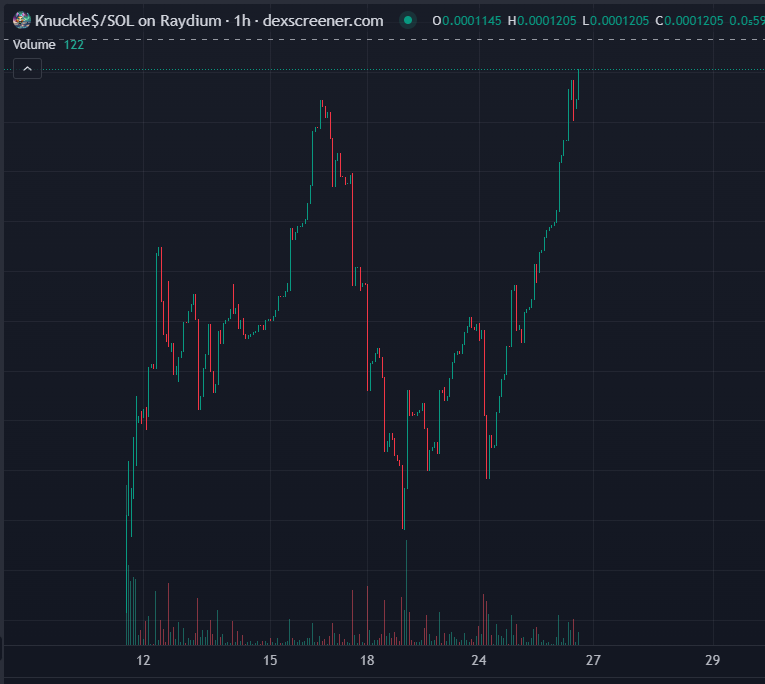This screenshot has height=684, width=765.
Task: Click the Volume value 122
Action: click(x=74, y=45)
